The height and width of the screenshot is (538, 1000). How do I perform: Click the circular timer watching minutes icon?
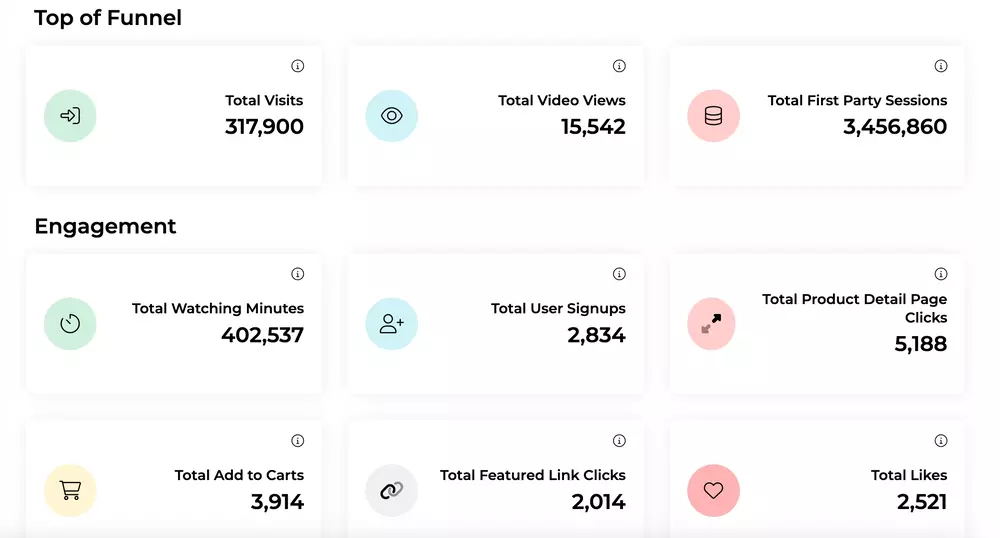[70, 324]
